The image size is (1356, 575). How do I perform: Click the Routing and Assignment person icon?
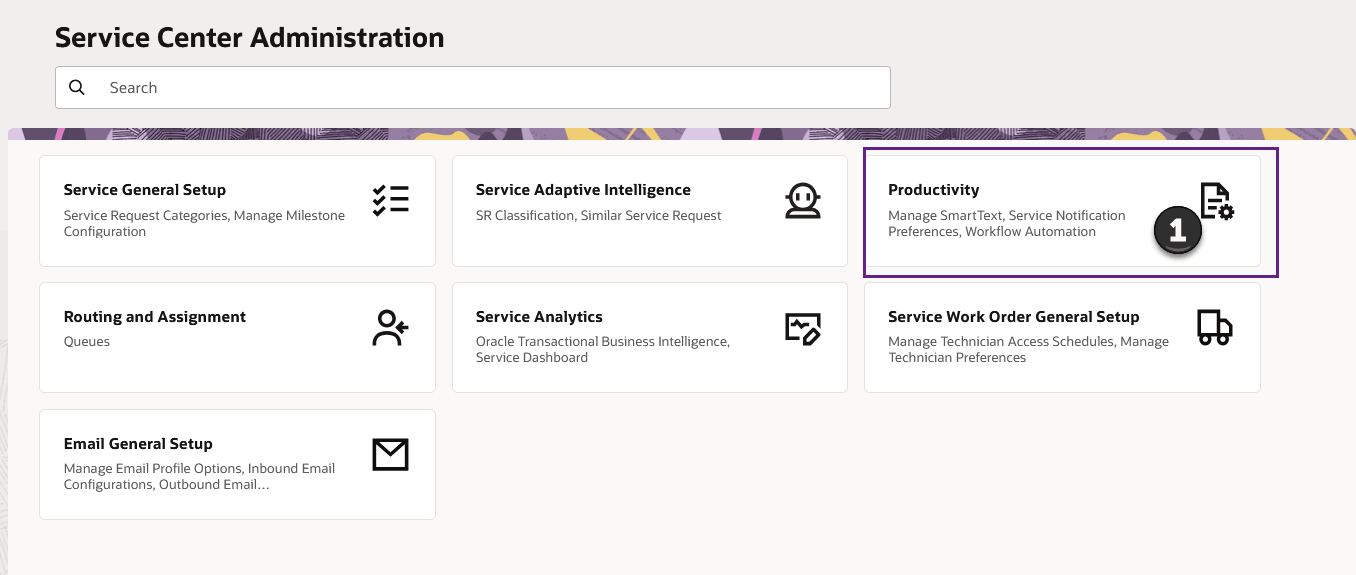click(x=390, y=328)
